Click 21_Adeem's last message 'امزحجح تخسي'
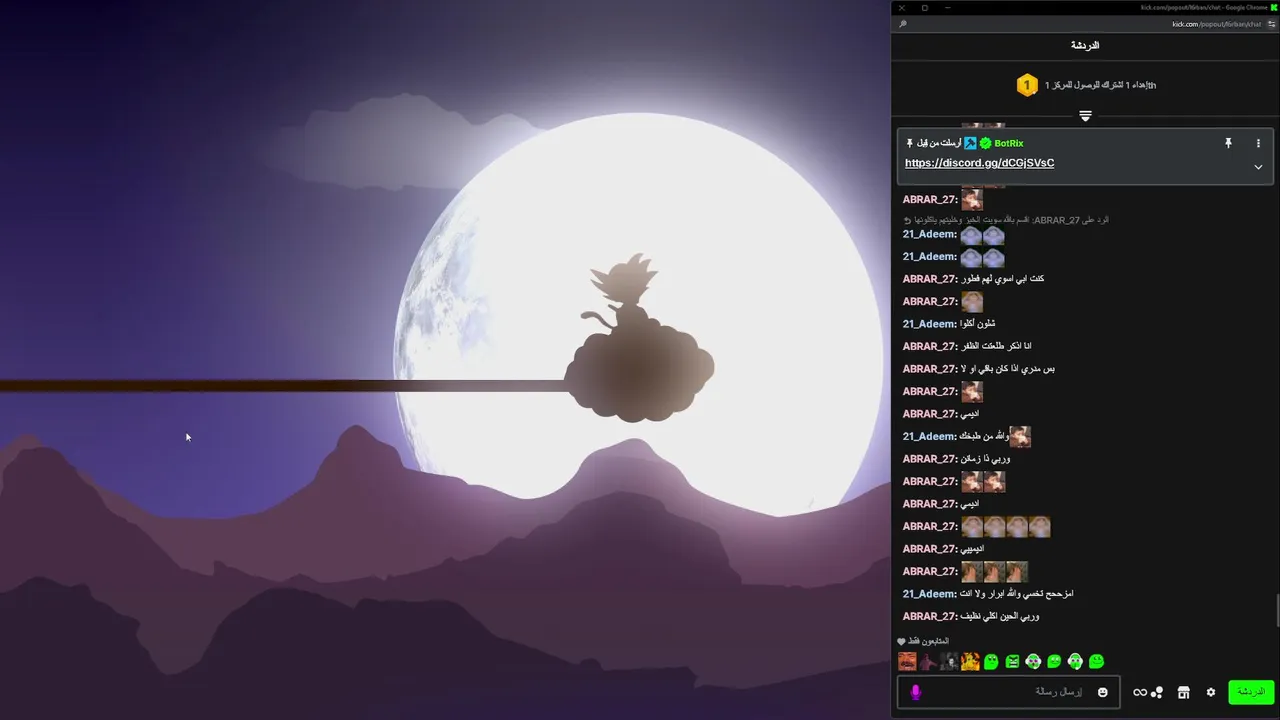The image size is (1280, 720). pyautogui.click(x=1016, y=594)
